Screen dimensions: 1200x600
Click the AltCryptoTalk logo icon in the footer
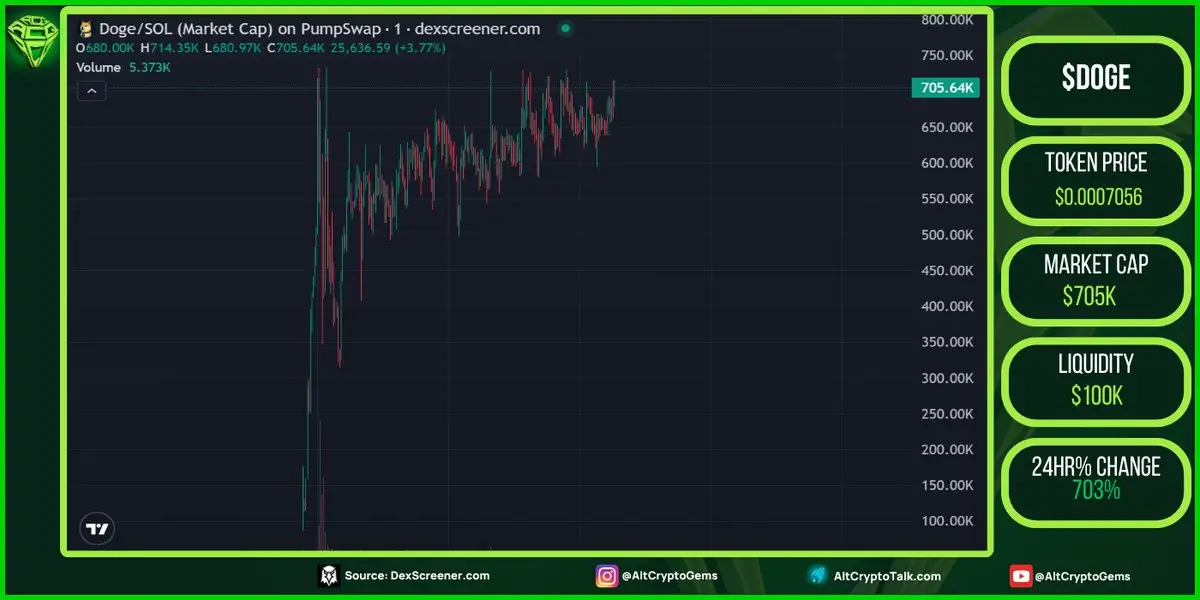click(818, 576)
